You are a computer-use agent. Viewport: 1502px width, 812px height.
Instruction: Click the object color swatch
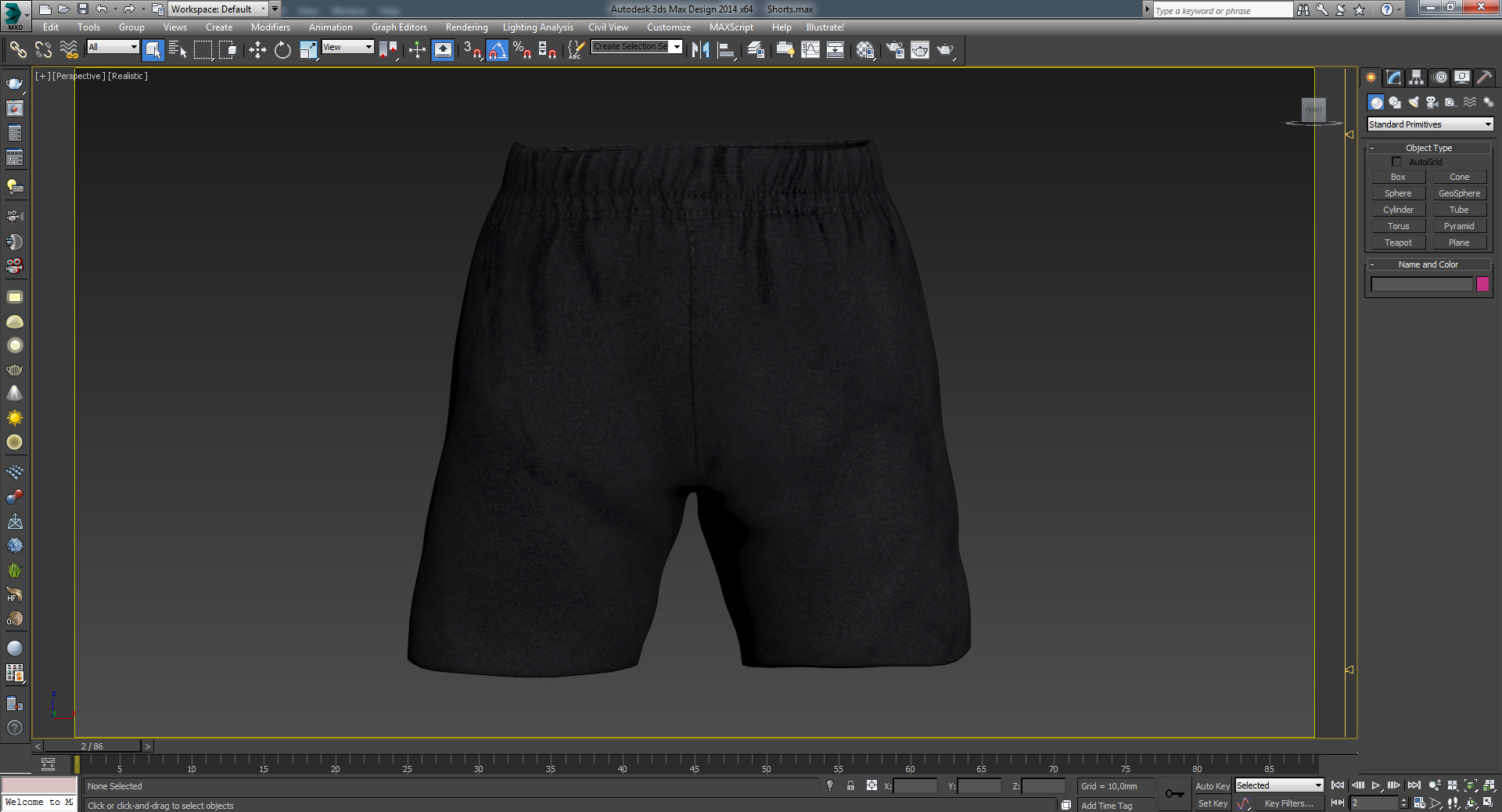tap(1482, 285)
